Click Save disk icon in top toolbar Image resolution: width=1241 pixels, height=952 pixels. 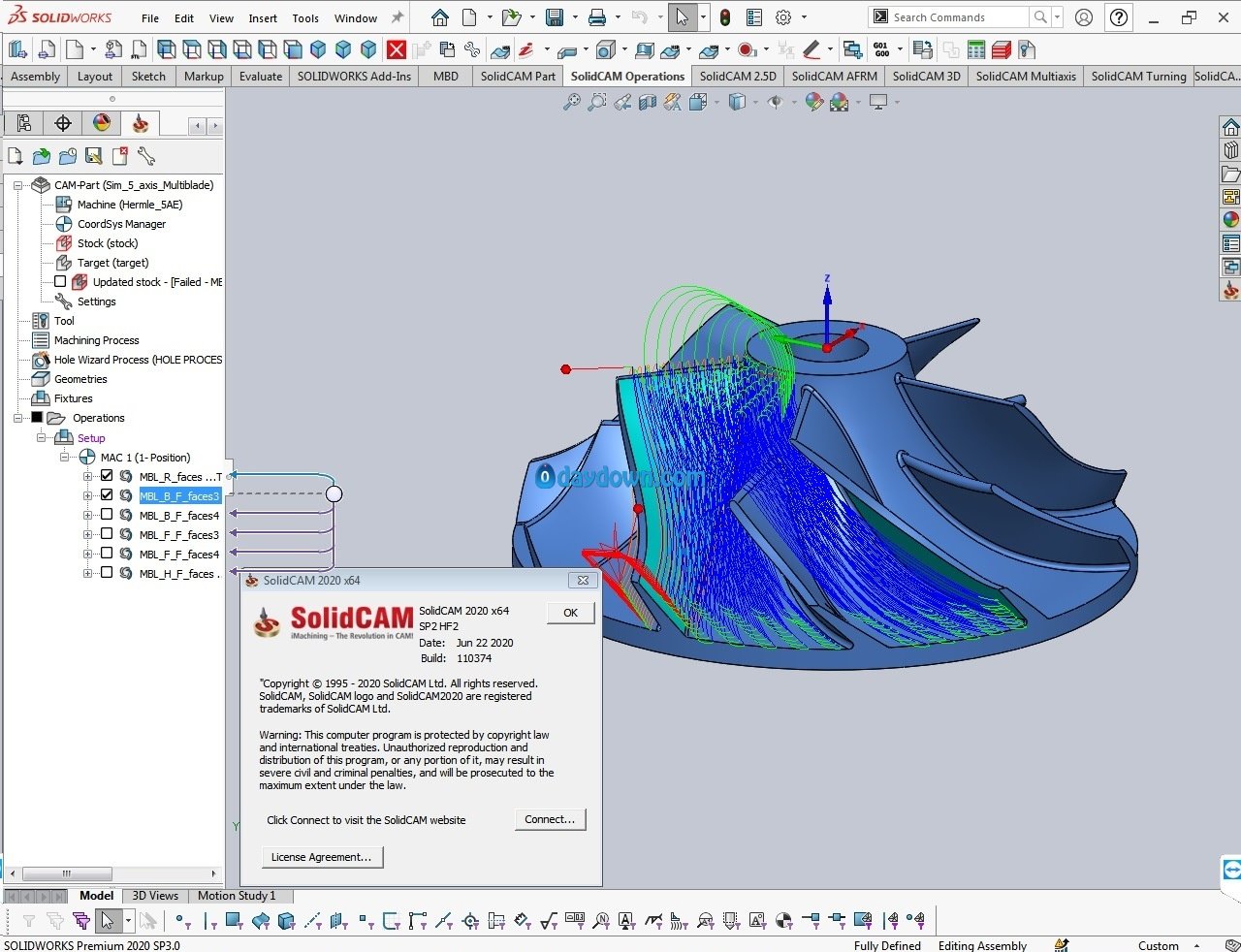pyautogui.click(x=555, y=17)
